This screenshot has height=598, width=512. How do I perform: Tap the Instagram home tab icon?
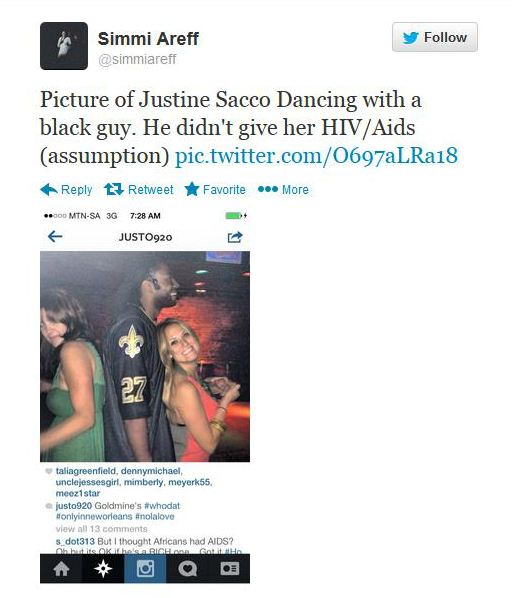pos(61,569)
